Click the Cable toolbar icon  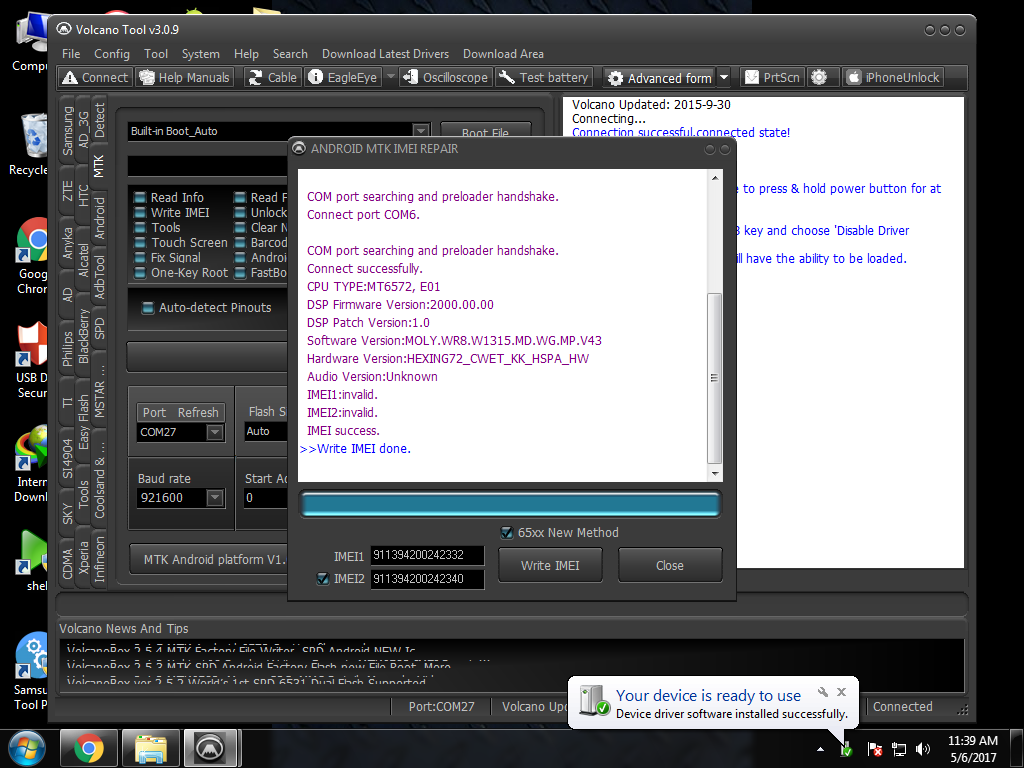pos(271,78)
